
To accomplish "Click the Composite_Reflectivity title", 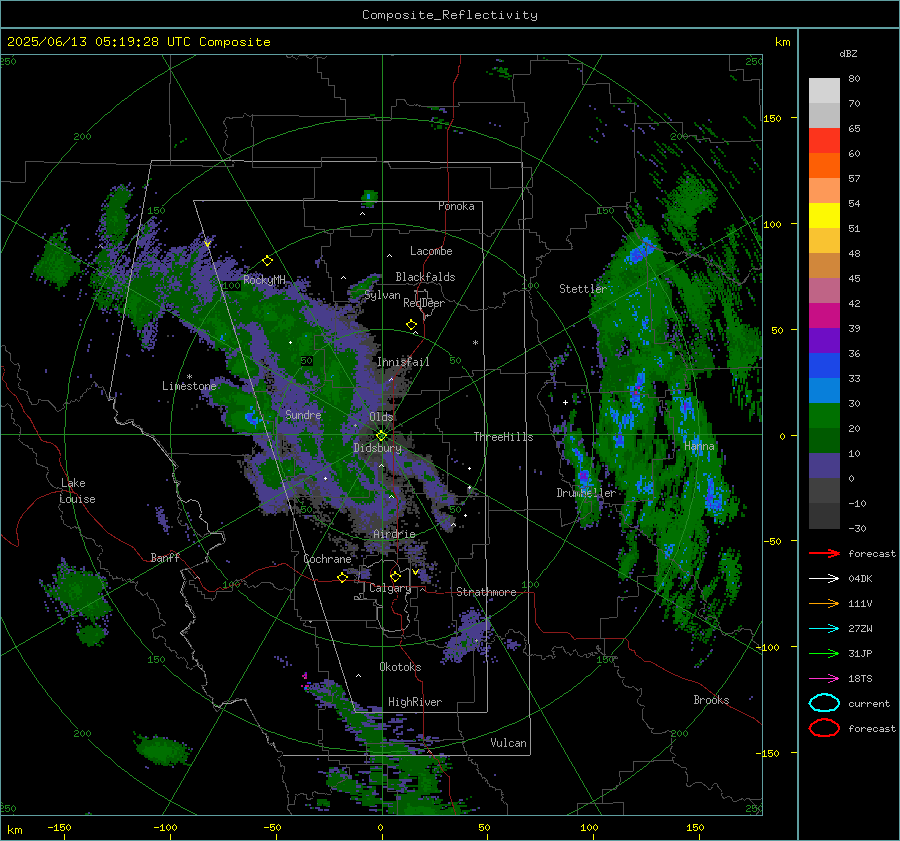I will (x=450, y=15).
